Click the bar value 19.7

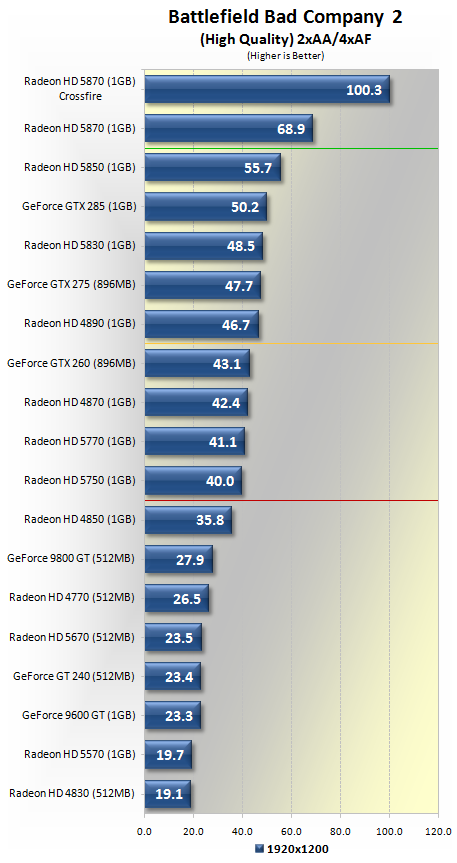[170, 755]
